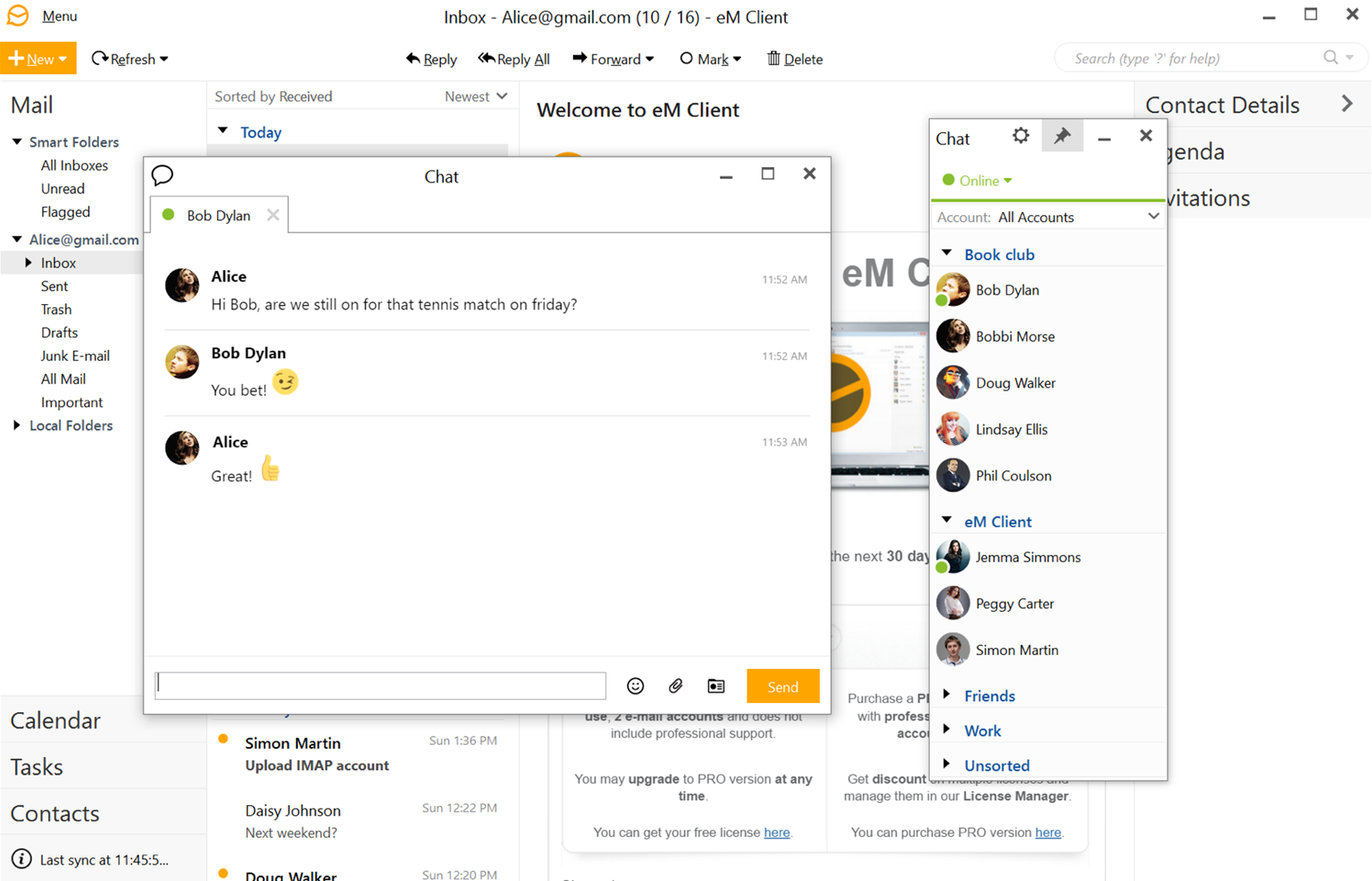Click Lindsay Ellis's avatar
The image size is (1372, 881).
952,429
